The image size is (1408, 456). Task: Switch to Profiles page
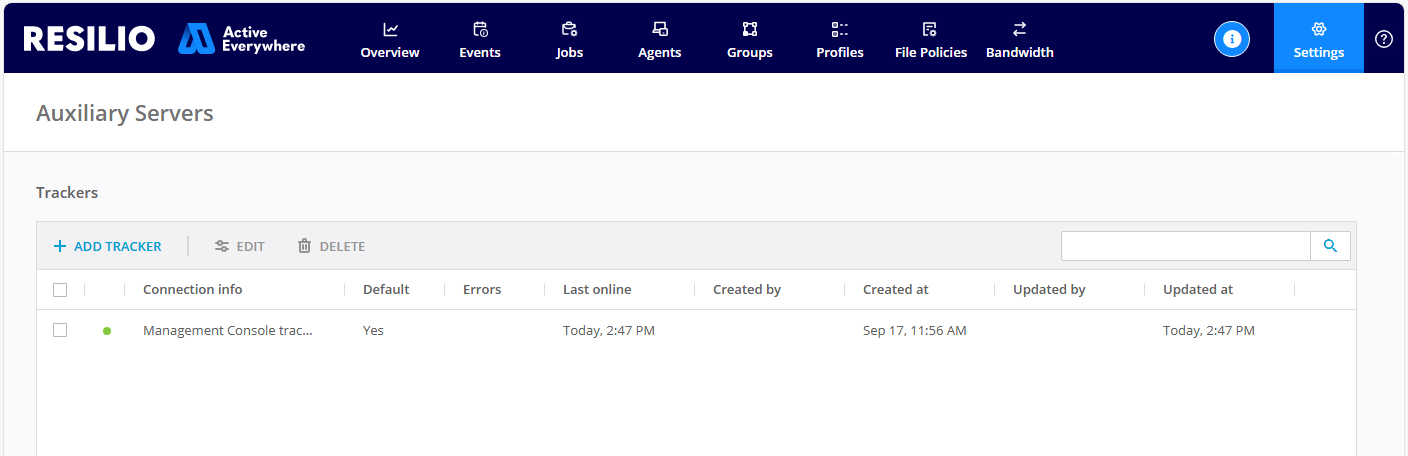click(x=839, y=40)
